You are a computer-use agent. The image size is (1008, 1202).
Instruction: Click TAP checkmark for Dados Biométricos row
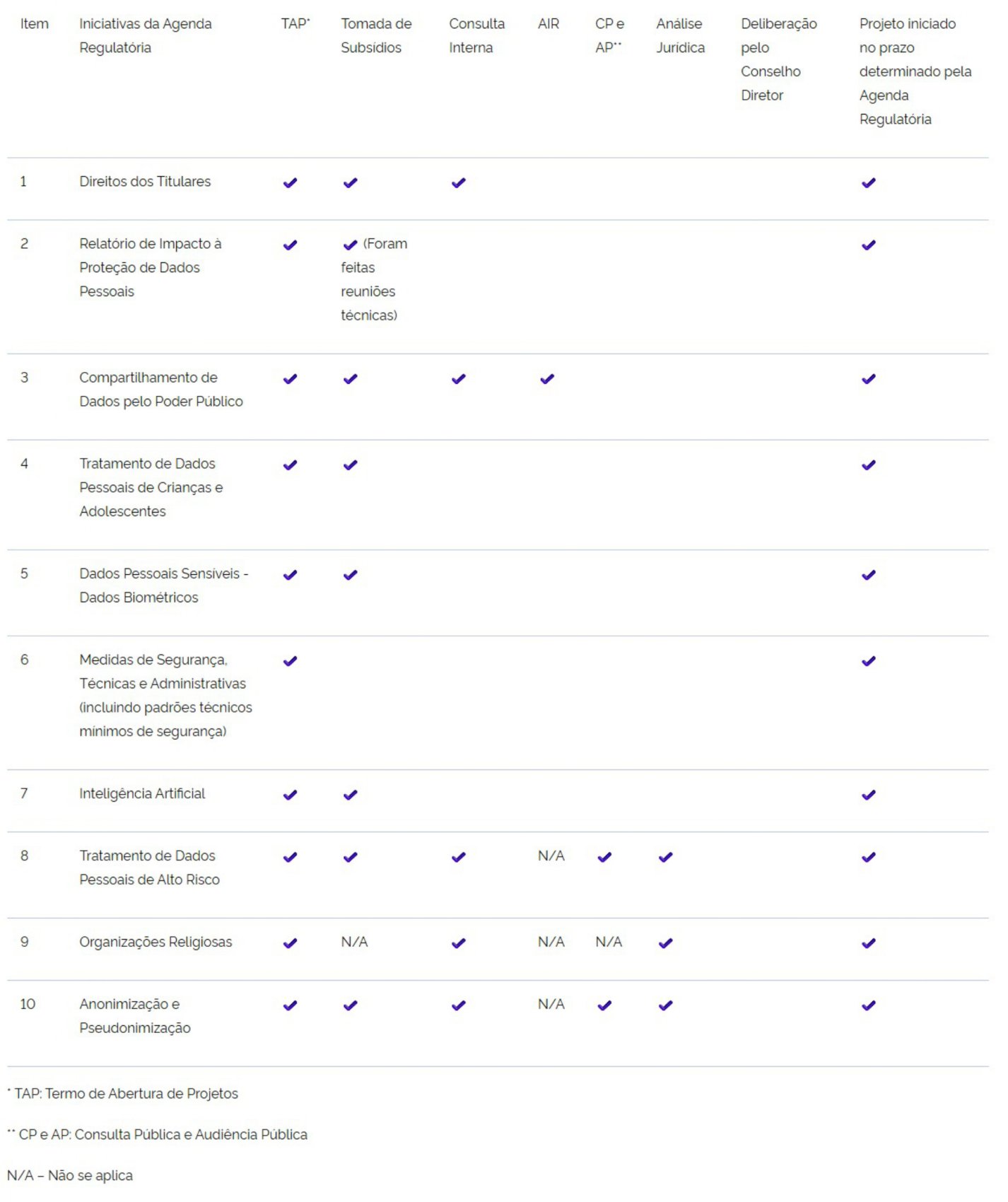coord(290,575)
